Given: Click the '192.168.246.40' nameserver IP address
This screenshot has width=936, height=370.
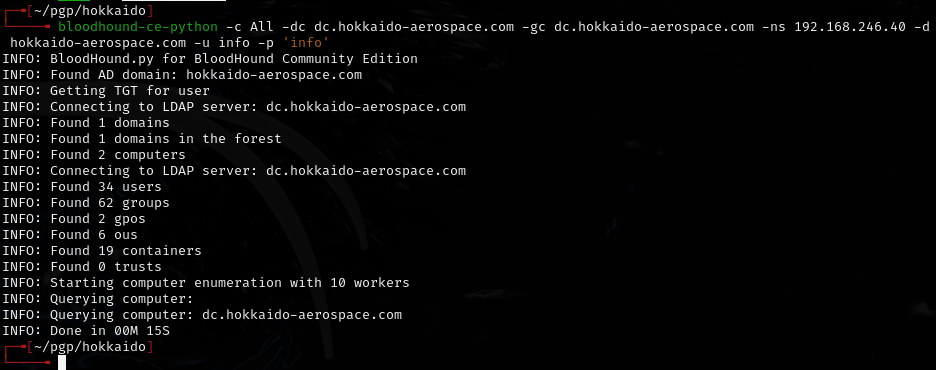Looking at the screenshot, I should (849, 27).
